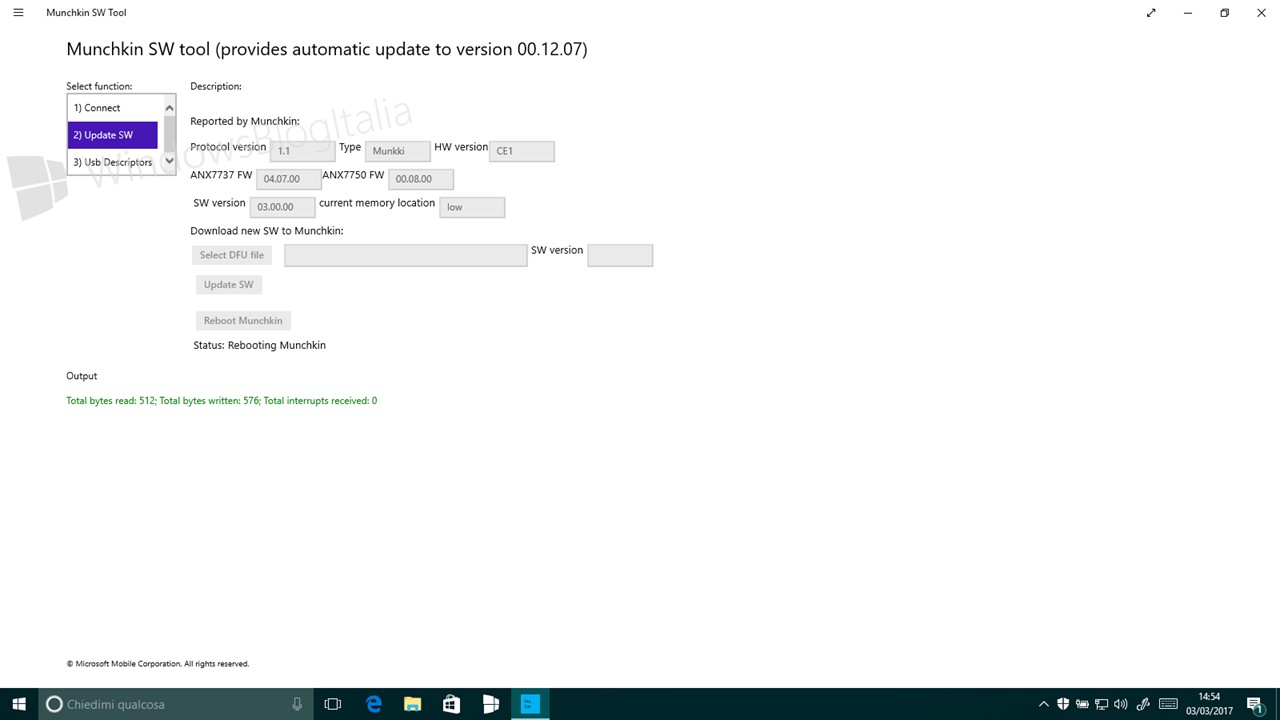Click the 'Microsoft Mobile Corporation' copyright text
Viewport: 1280px width, 720px height.
(x=158, y=664)
